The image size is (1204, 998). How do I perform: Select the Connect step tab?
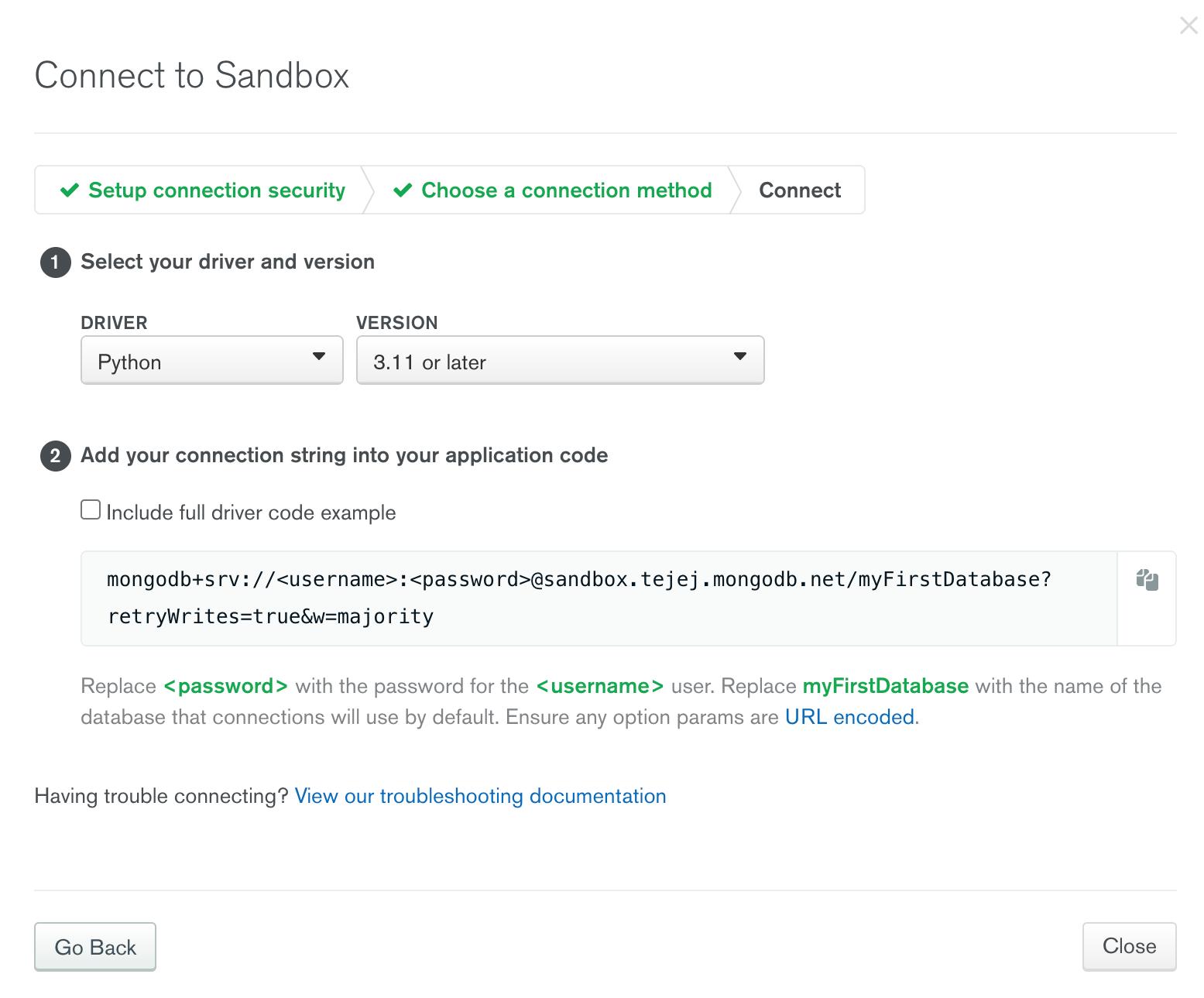pyautogui.click(x=800, y=190)
